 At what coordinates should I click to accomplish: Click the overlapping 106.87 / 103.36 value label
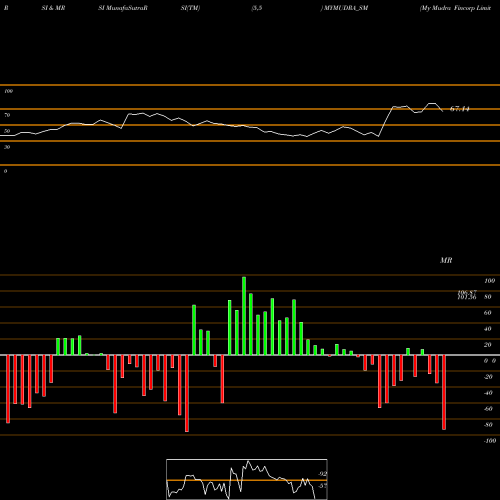tap(467, 295)
